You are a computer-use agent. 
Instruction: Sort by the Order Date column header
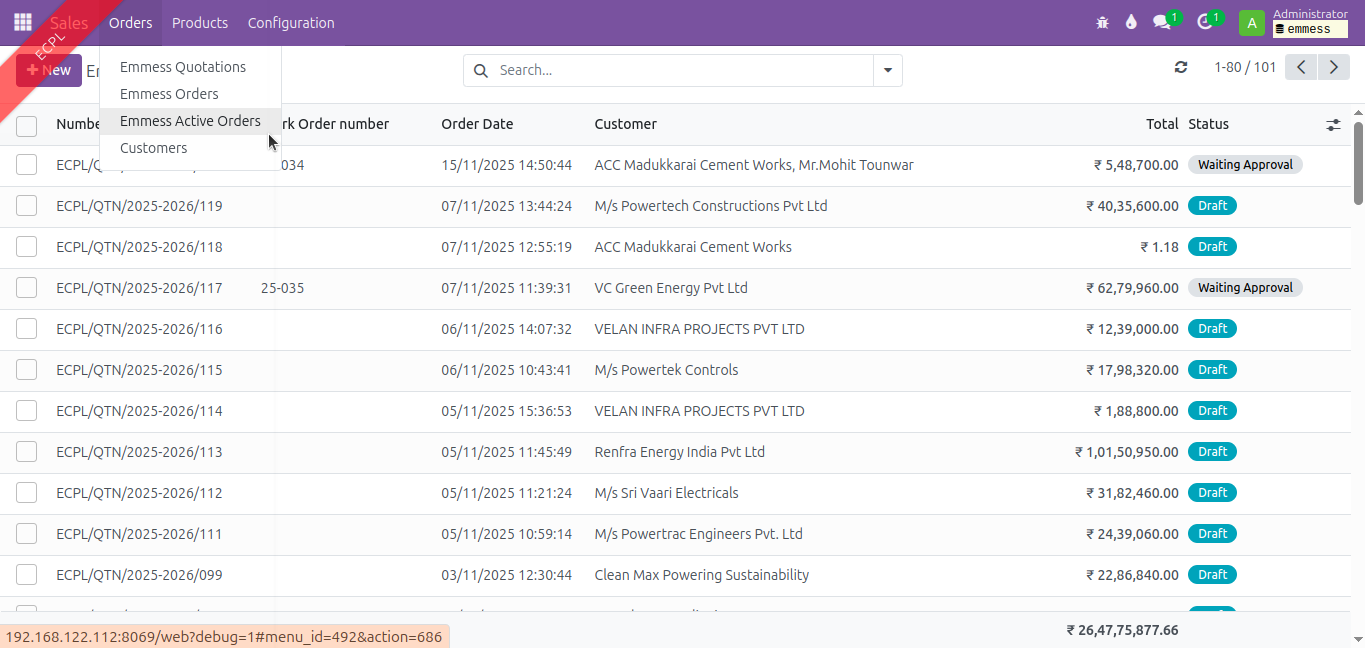coord(477,124)
